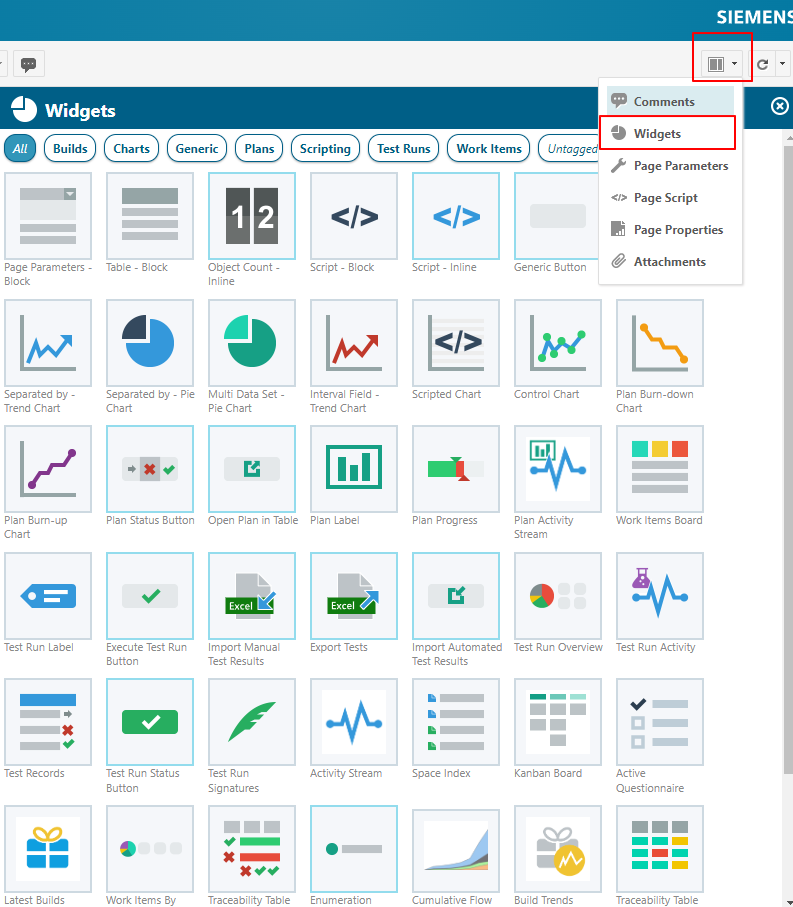Filter widgets by Test Runs
793x907 pixels.
403,149
